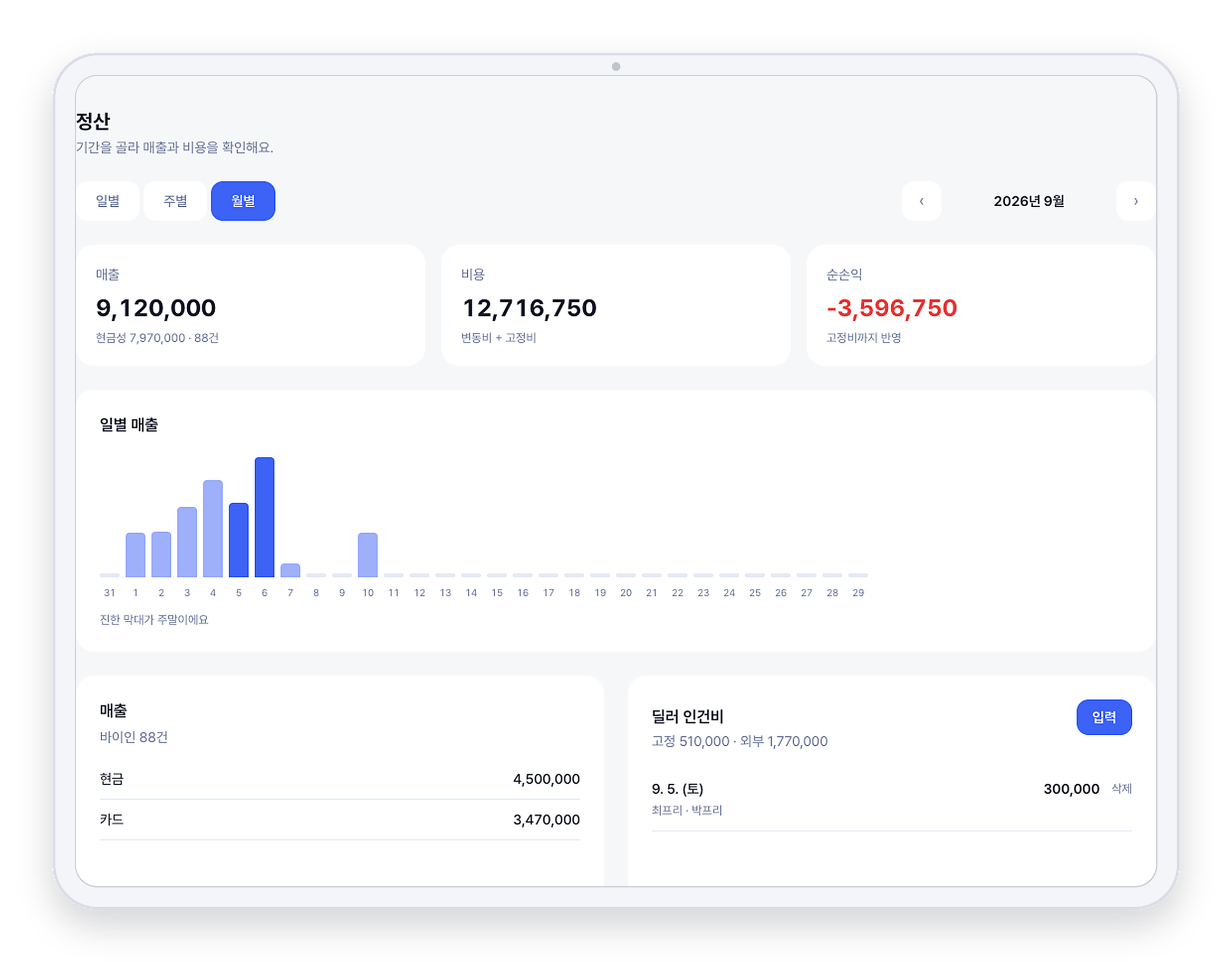The width and height of the screenshot is (1232, 962).
Task: Select the day 10 sales bar
Action: click(368, 555)
